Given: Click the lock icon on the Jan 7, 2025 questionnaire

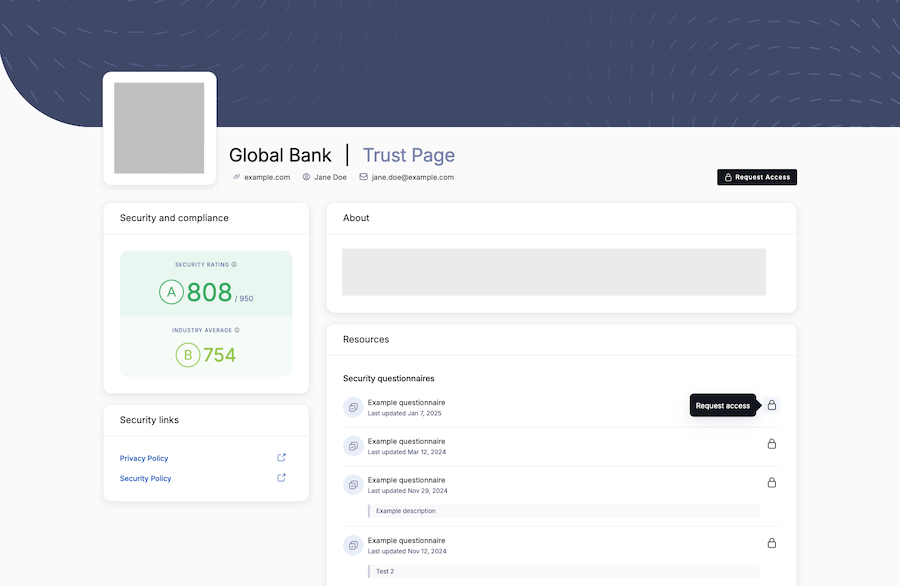Looking at the screenshot, I should [x=771, y=405].
